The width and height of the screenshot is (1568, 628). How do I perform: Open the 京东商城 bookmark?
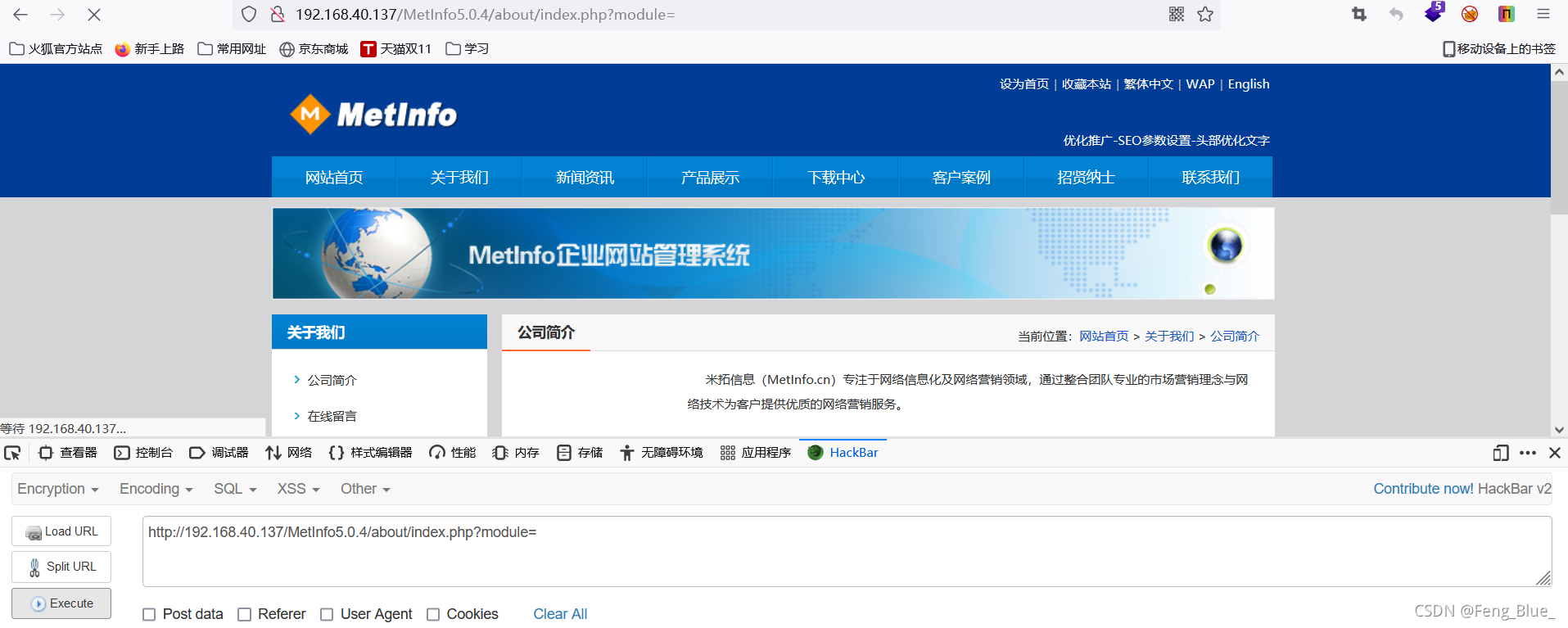coord(314,49)
